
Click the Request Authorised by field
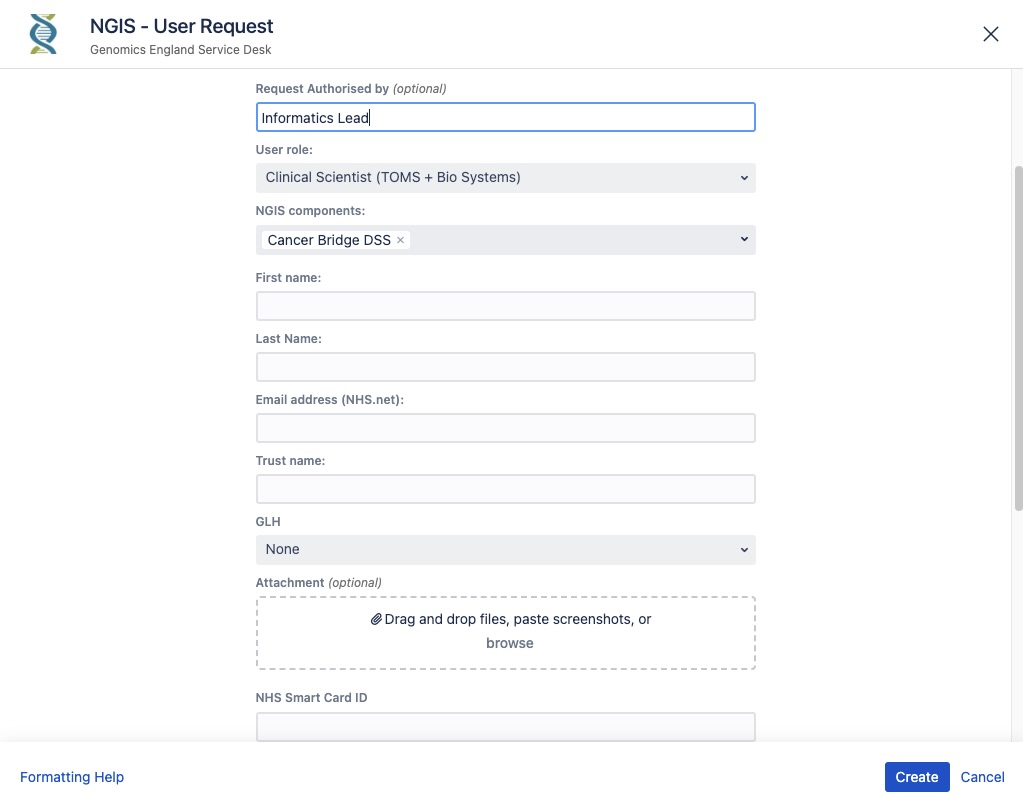(505, 117)
